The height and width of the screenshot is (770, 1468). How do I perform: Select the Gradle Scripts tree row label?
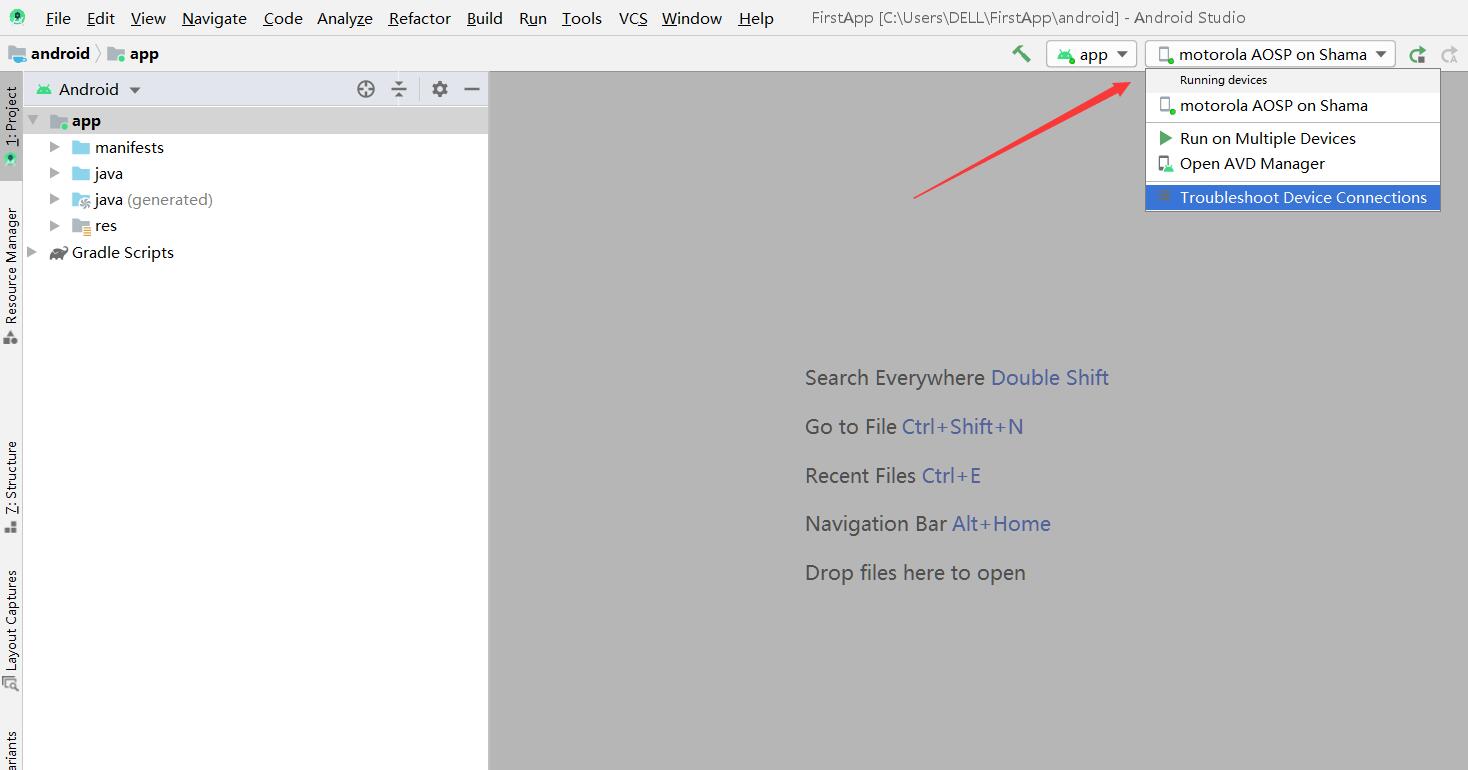tap(123, 252)
